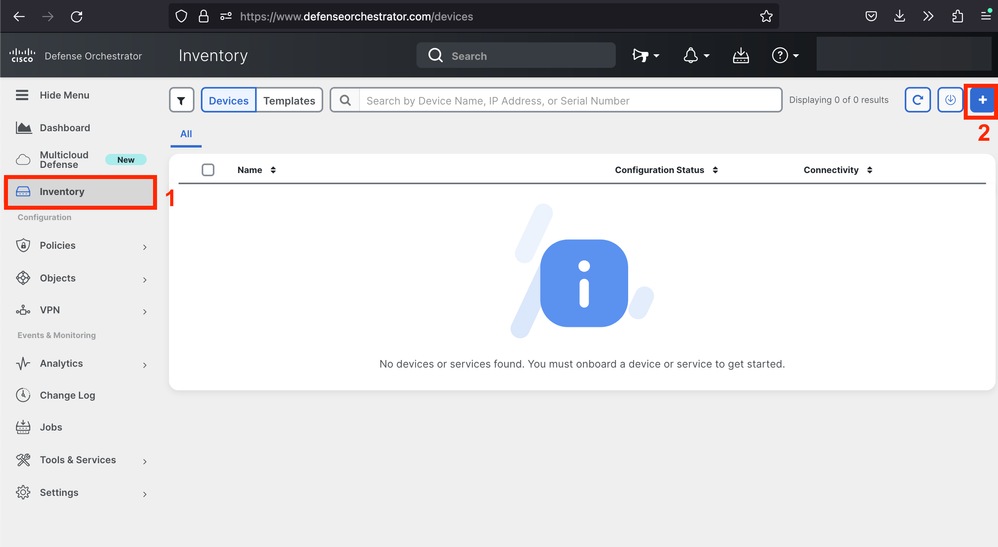
Task: Open the help question mark menu
Action: (x=784, y=55)
